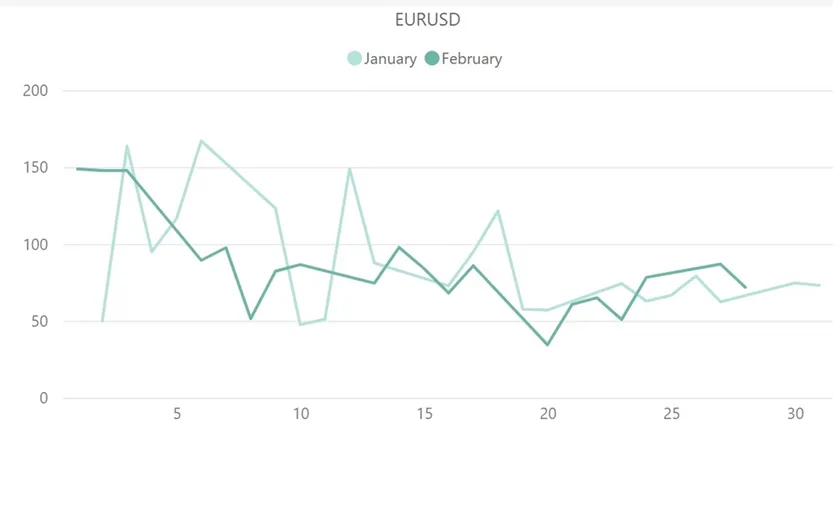Click the x-axis label 20
This screenshot has width=840, height=505.
548,414
